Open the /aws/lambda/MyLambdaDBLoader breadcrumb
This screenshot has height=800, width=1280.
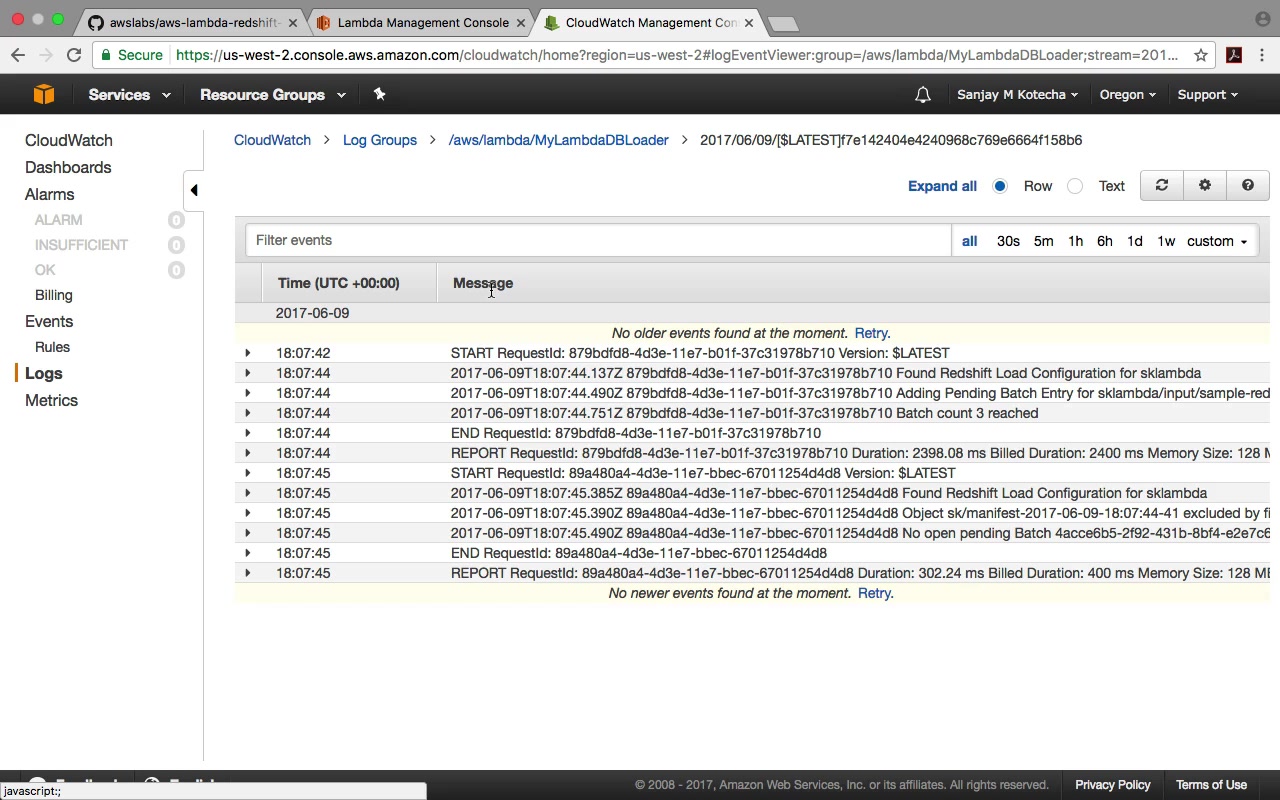[558, 140]
